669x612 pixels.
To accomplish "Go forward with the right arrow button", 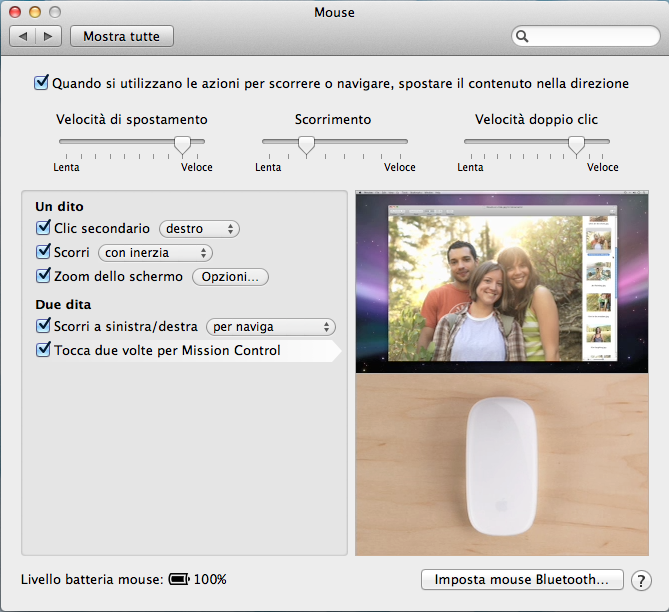I will pos(48,36).
